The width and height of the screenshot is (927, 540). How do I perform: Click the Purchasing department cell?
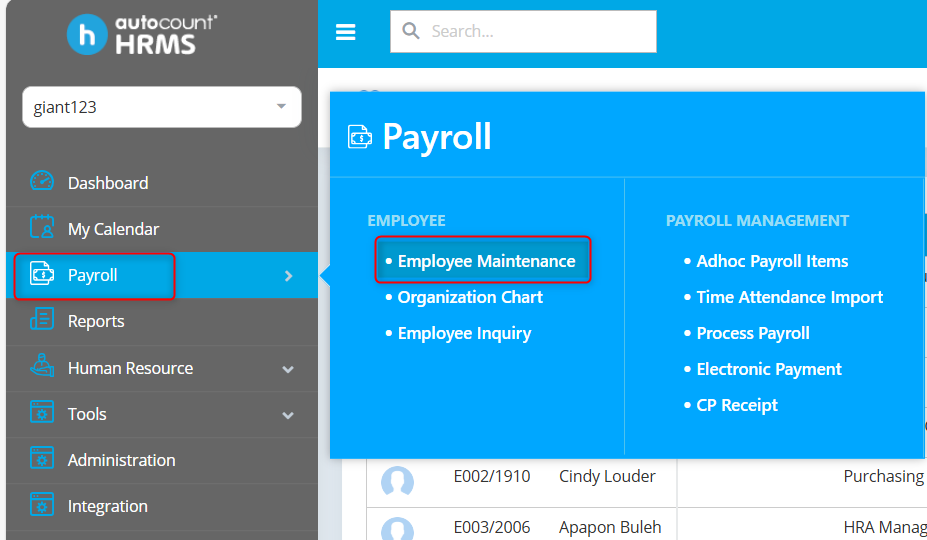(884, 476)
